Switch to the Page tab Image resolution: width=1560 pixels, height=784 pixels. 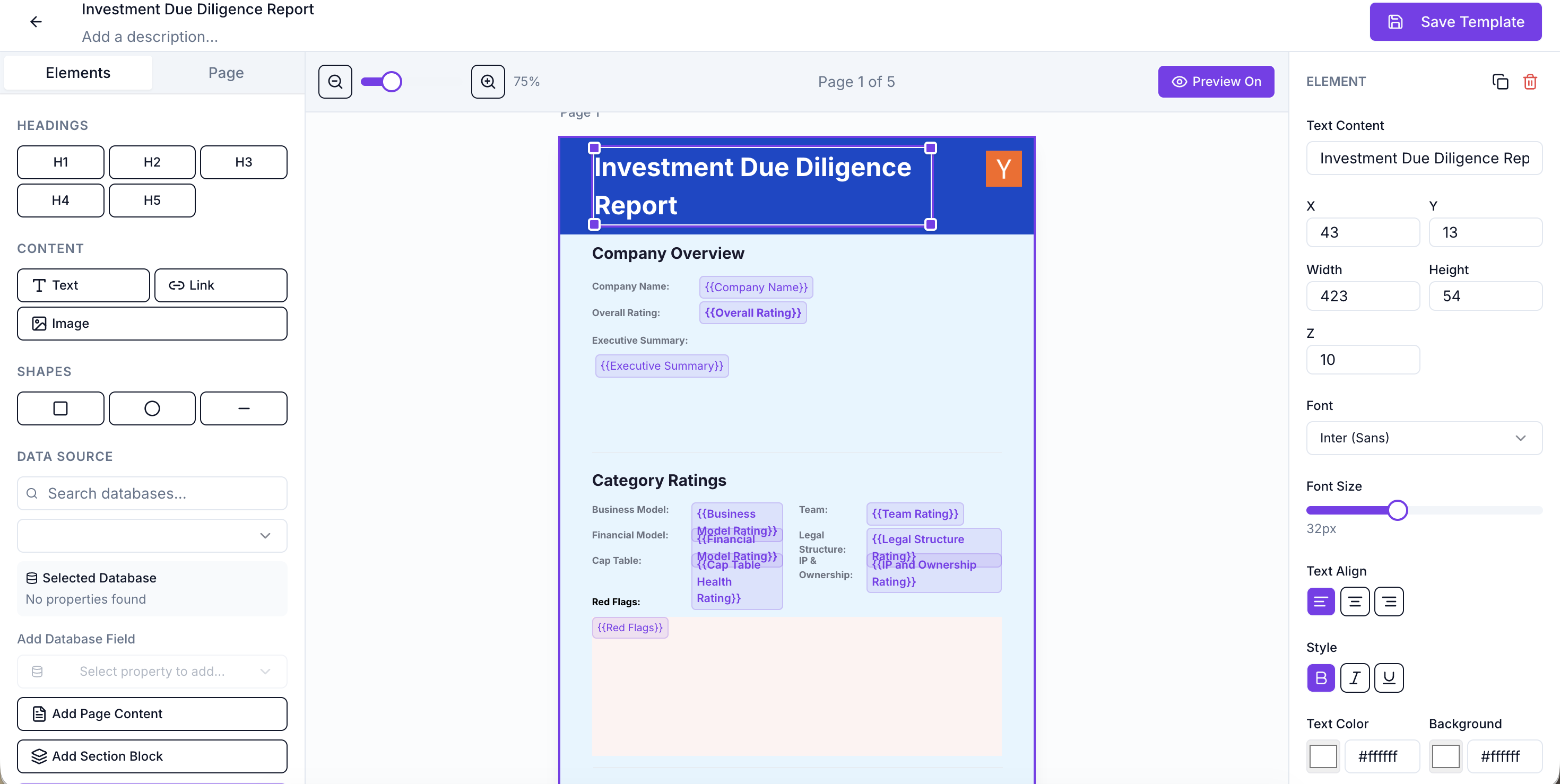click(226, 73)
